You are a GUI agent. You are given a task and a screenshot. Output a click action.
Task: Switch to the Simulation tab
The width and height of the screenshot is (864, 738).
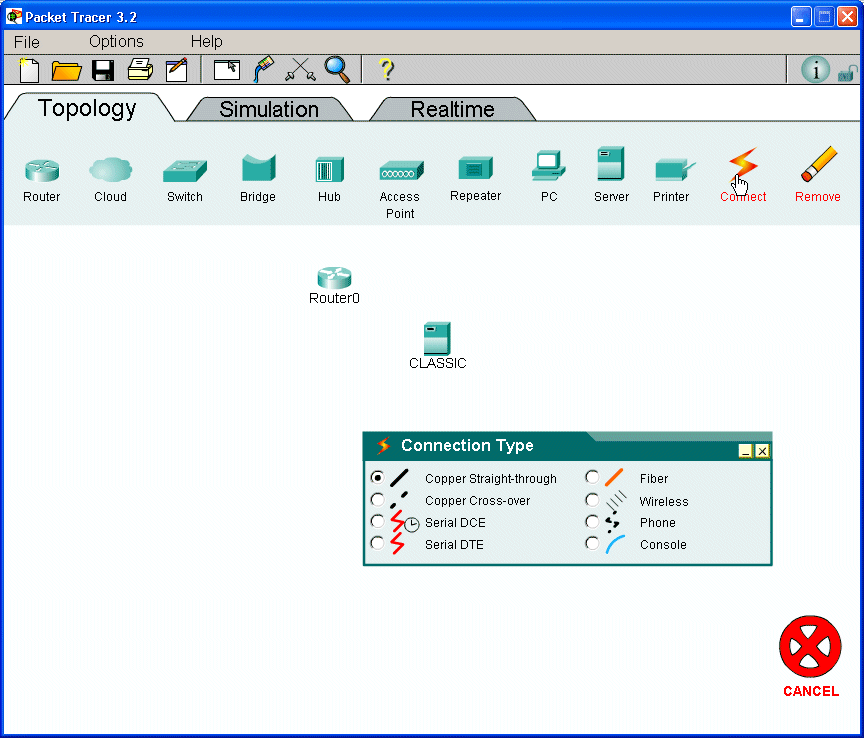[x=269, y=109]
